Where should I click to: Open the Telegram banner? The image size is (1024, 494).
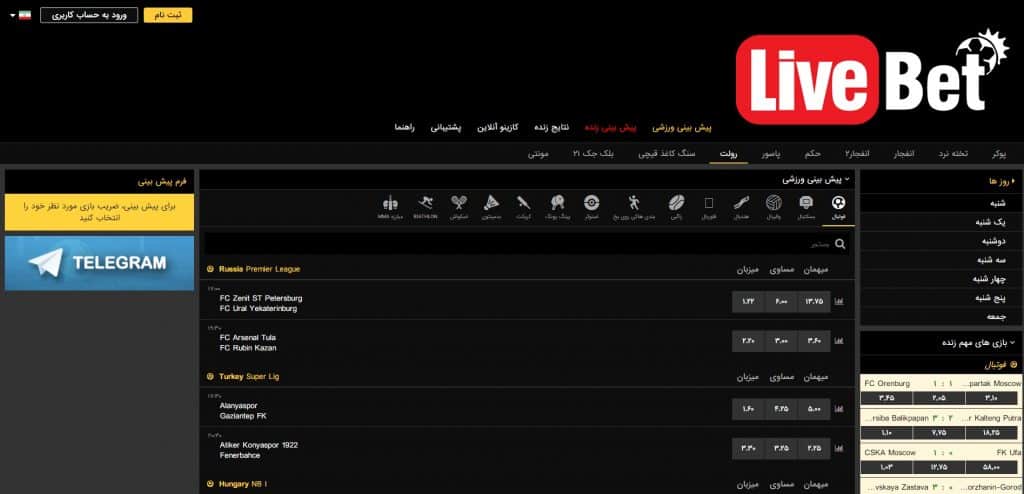[x=99, y=263]
